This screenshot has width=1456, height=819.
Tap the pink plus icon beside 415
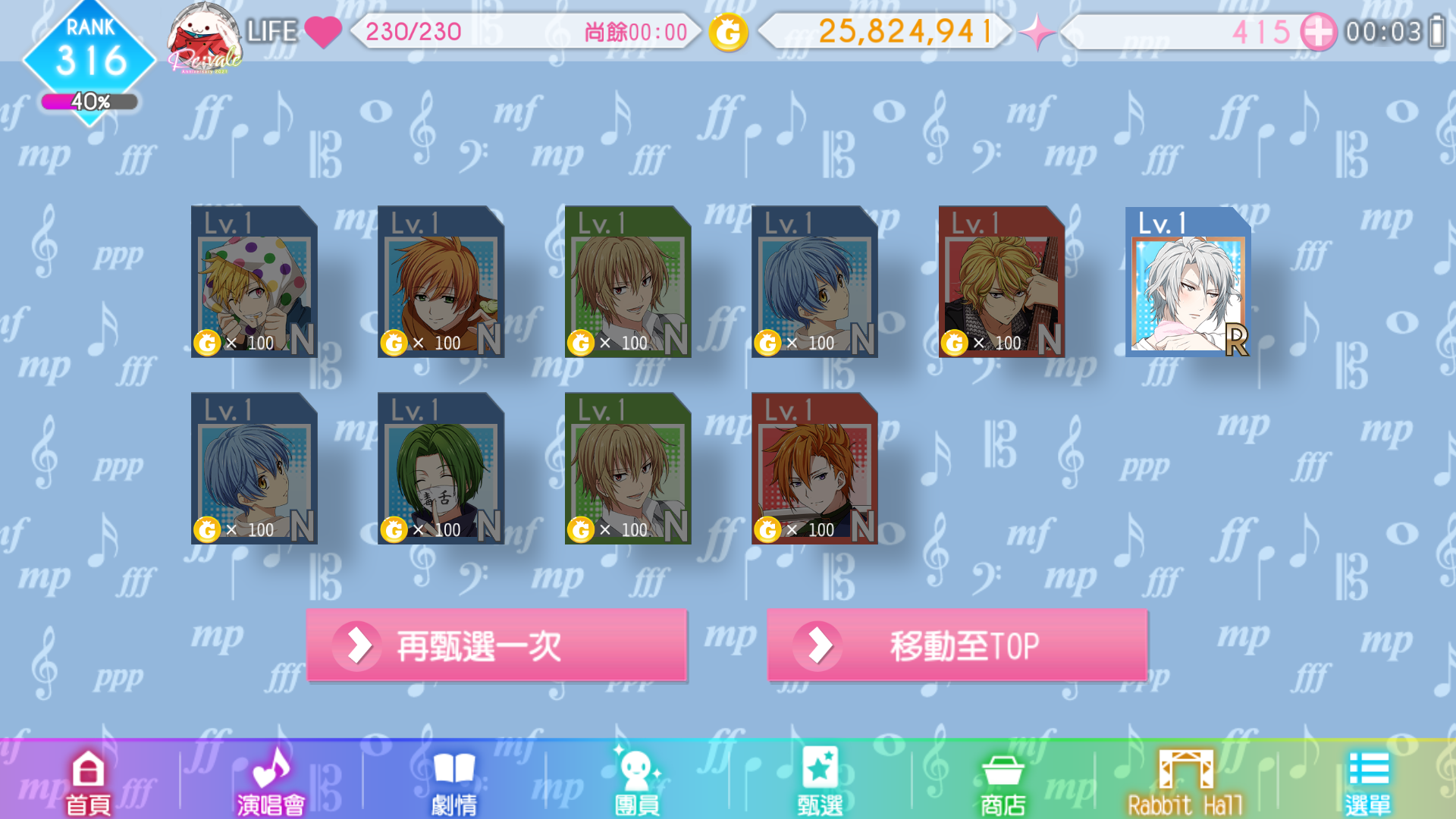[1319, 33]
